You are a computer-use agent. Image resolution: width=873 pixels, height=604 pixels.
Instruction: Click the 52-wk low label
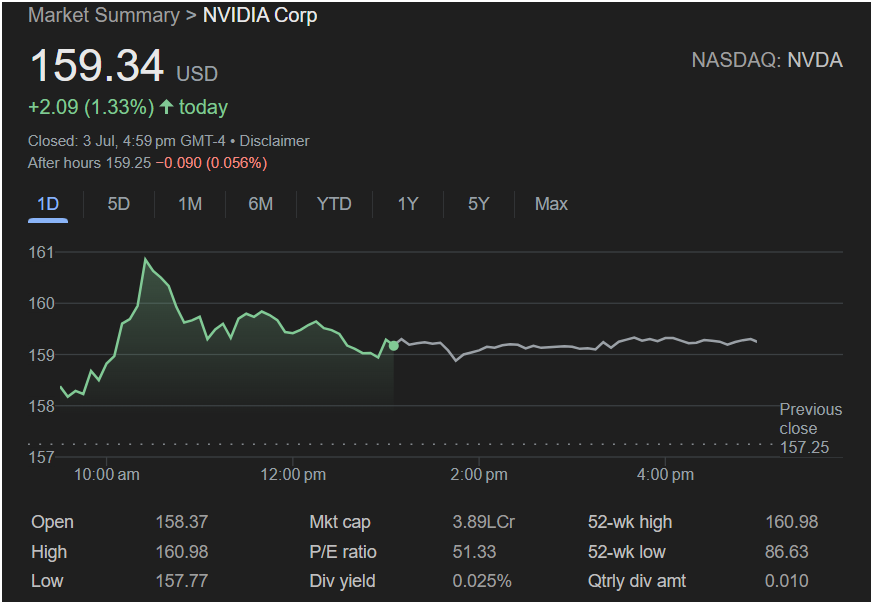coord(626,552)
